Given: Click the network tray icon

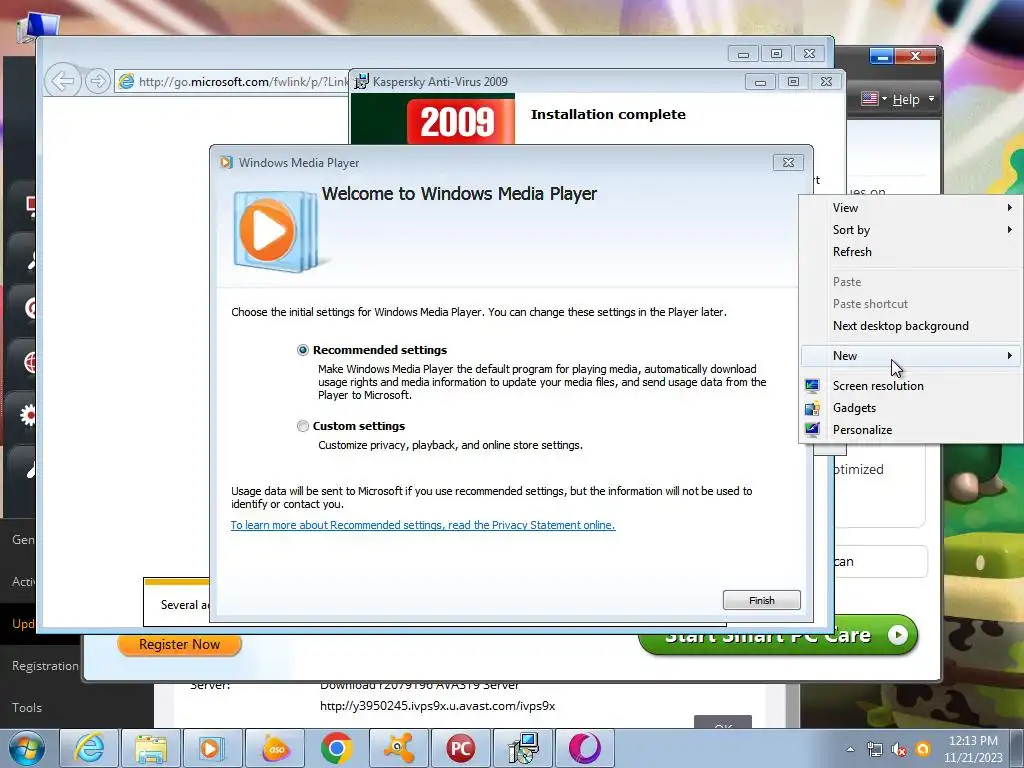Looking at the screenshot, I should click(874, 750).
